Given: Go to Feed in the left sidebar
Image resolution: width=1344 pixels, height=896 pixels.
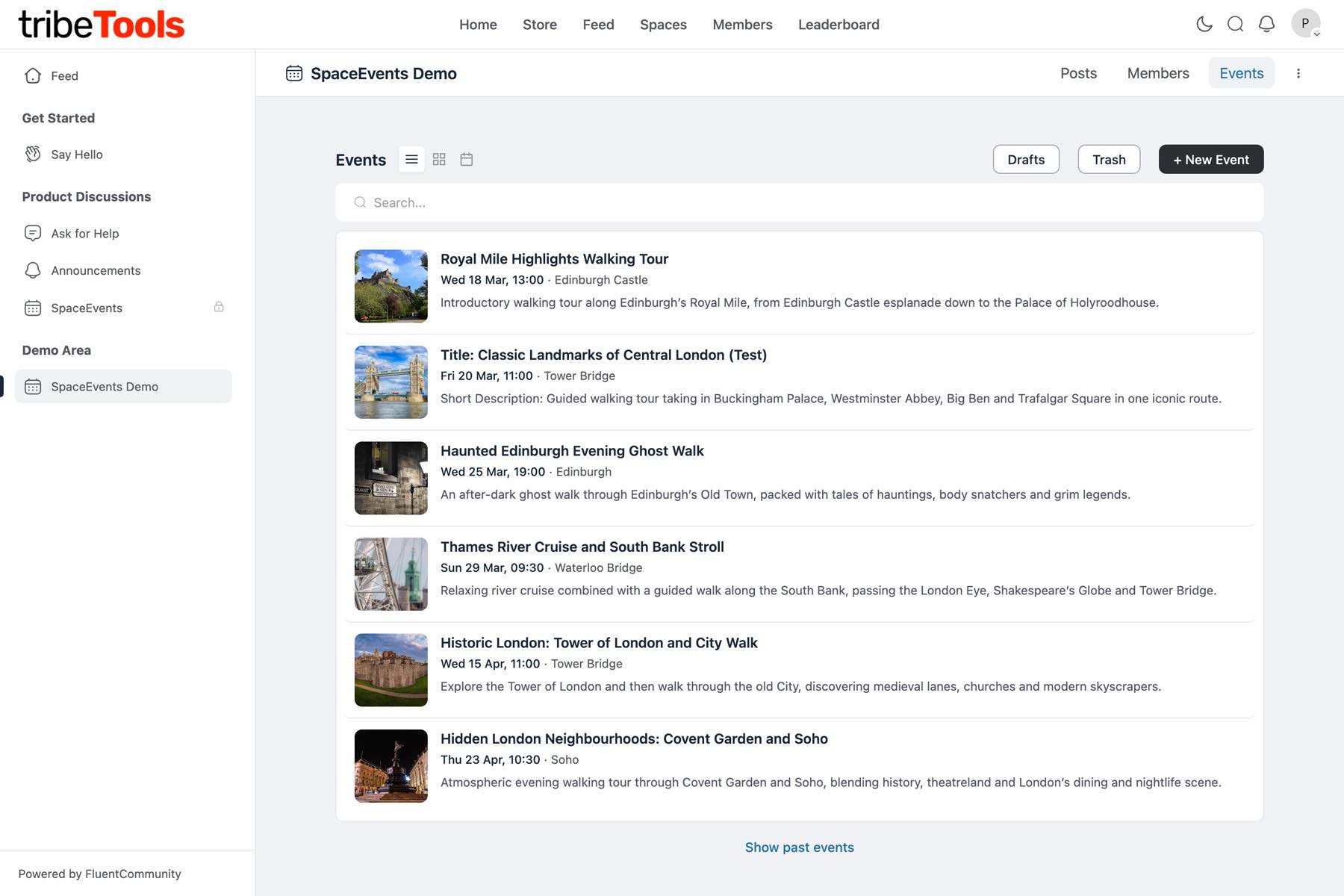Looking at the screenshot, I should [64, 76].
